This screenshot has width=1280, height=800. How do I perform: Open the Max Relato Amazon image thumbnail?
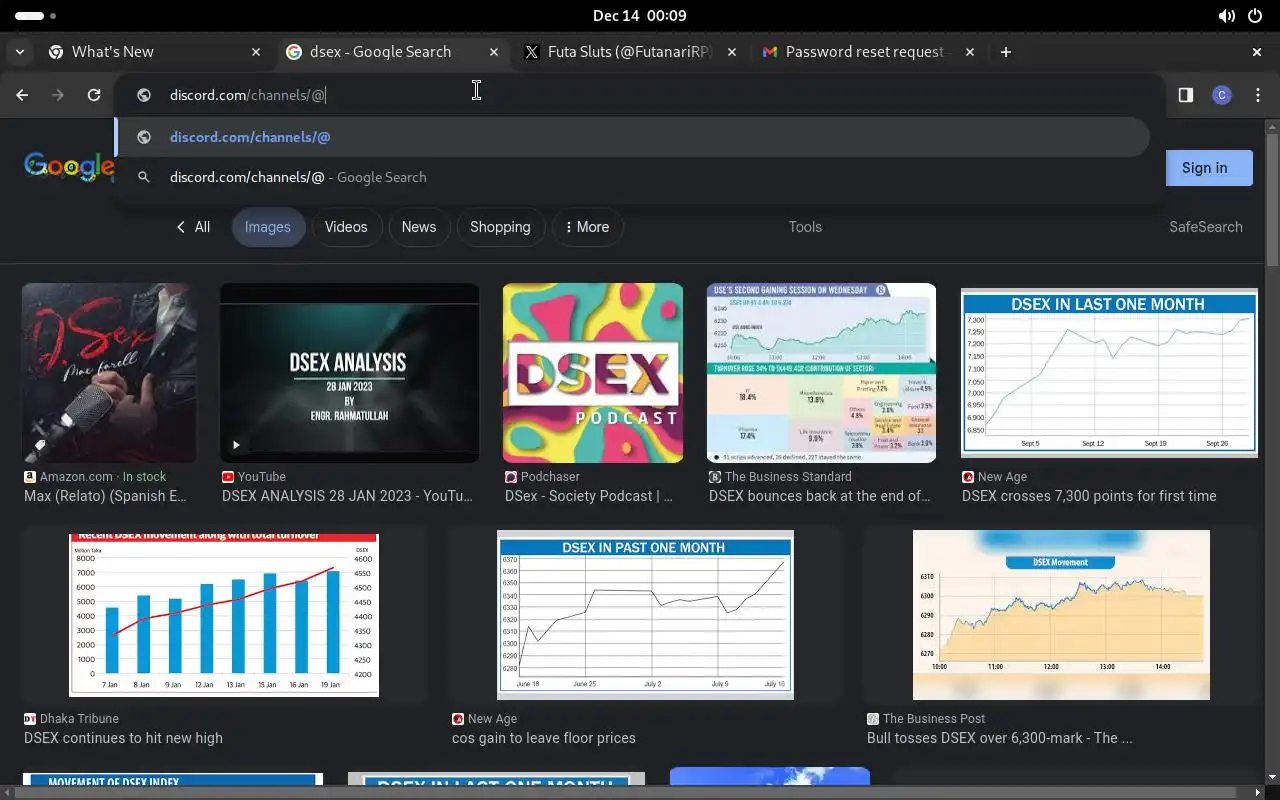point(109,373)
